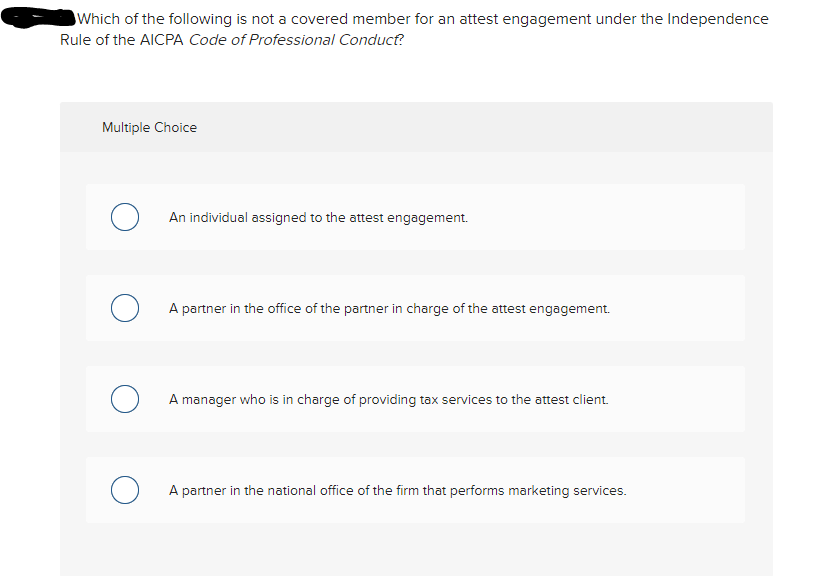Select radio button for tax services manager answer

click(125, 400)
